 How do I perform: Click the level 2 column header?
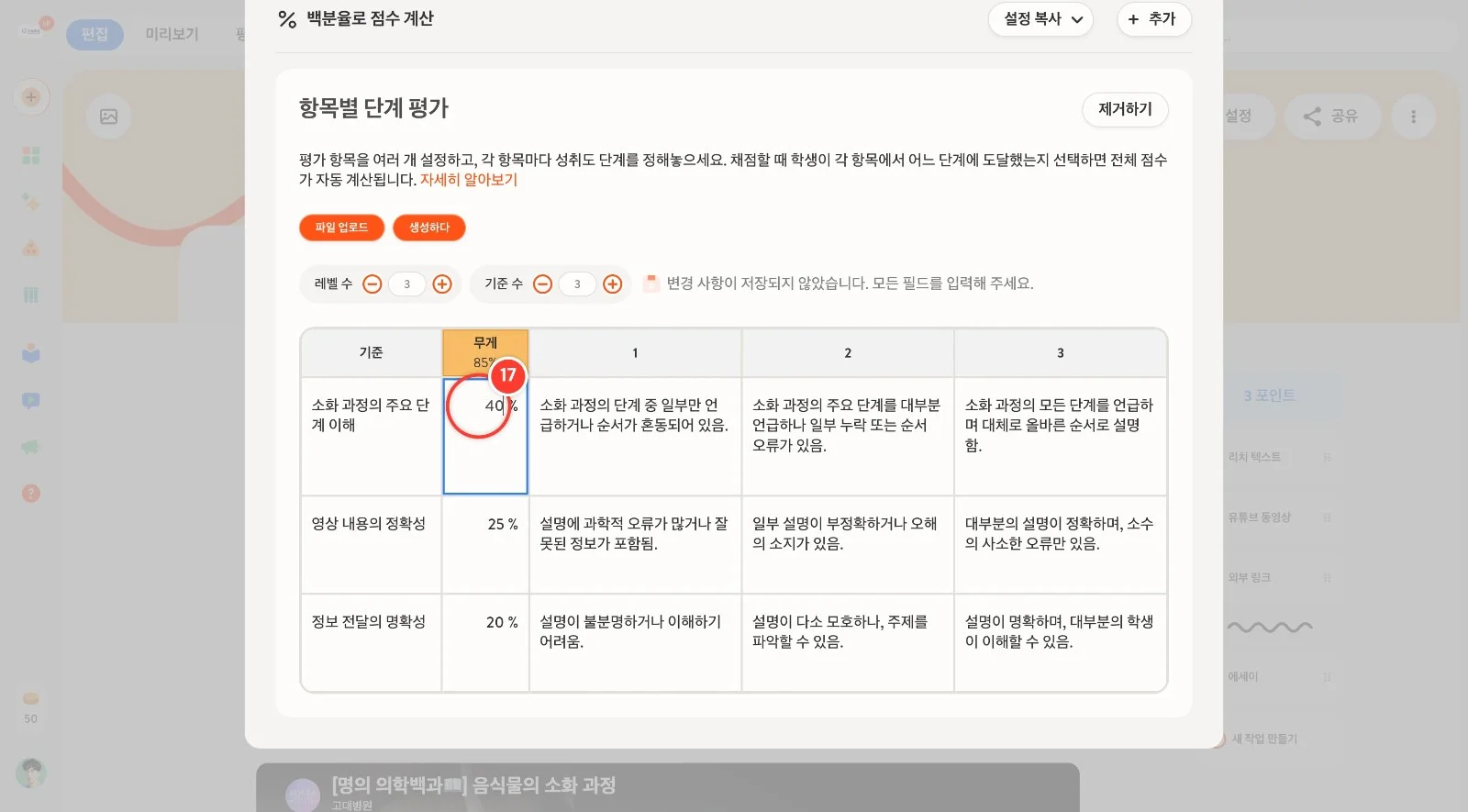848,353
